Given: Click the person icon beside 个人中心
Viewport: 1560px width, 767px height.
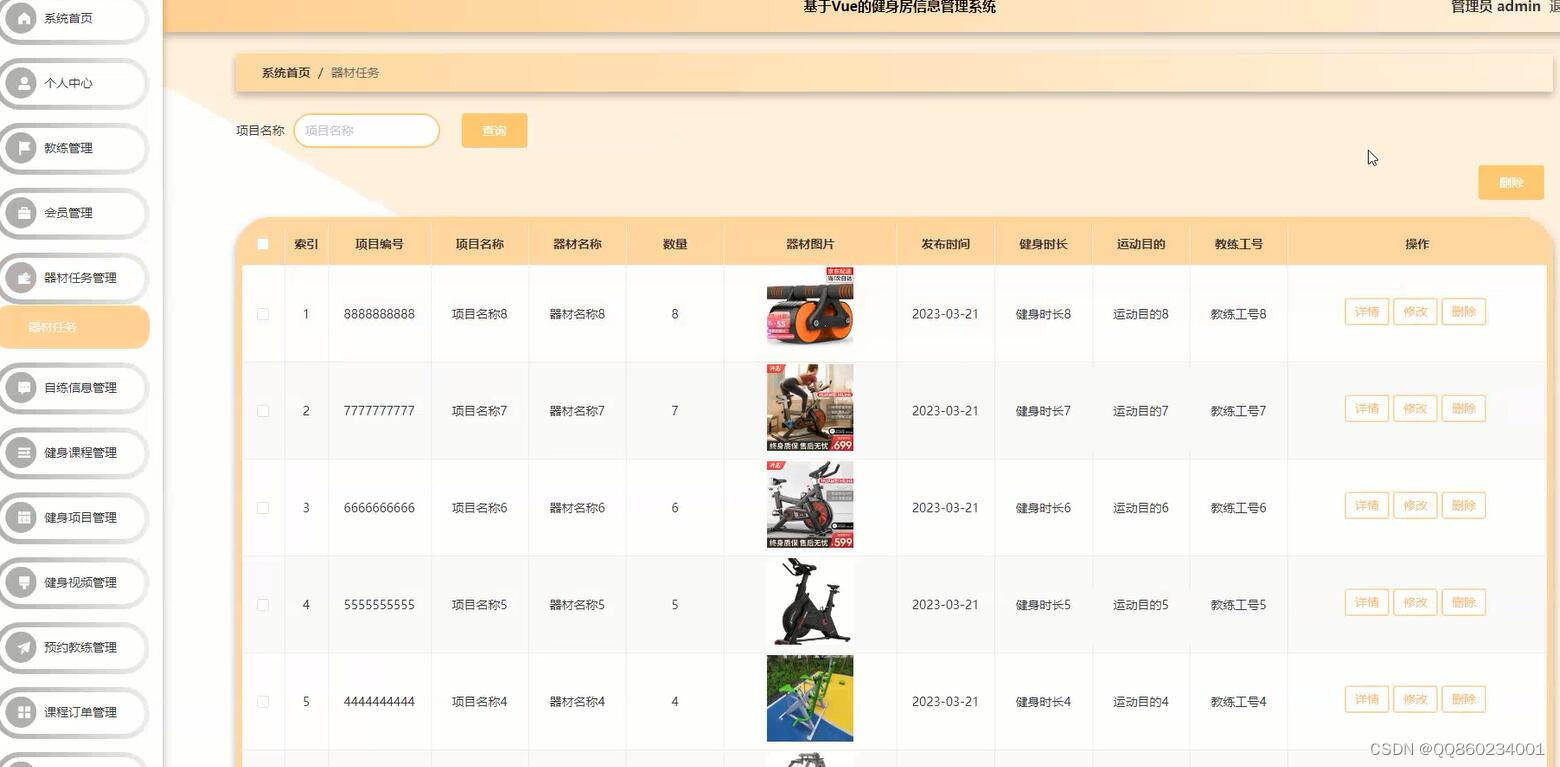Looking at the screenshot, I should (x=23, y=83).
